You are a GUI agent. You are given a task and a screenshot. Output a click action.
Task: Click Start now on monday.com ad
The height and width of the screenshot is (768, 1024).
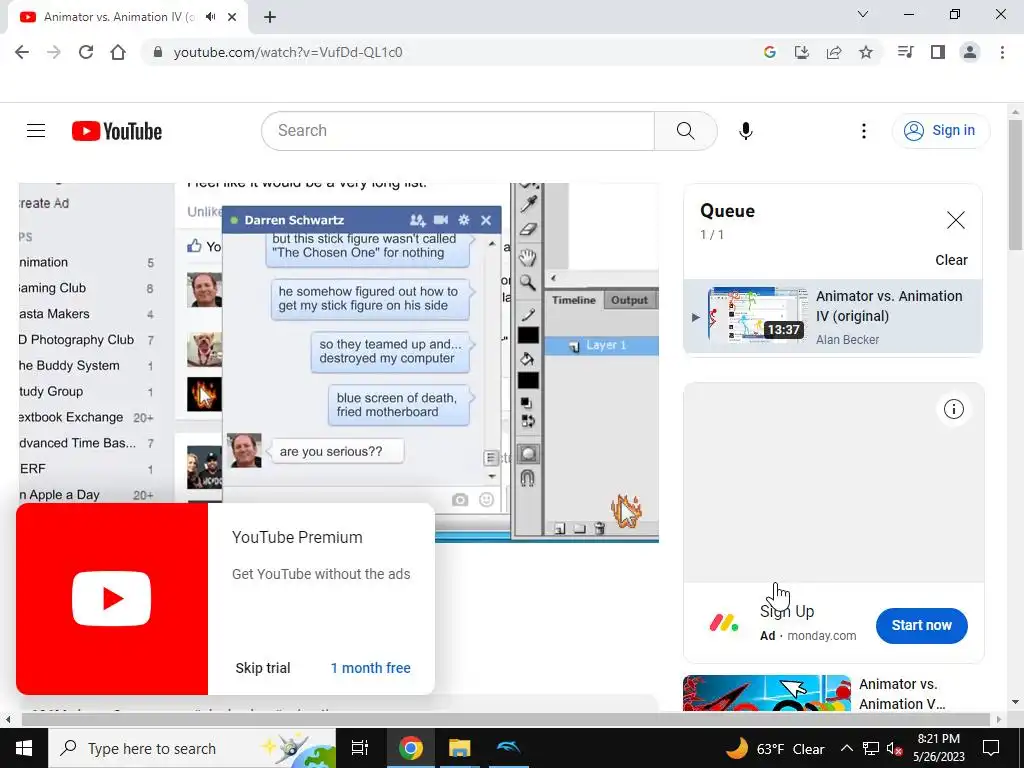coord(921,626)
